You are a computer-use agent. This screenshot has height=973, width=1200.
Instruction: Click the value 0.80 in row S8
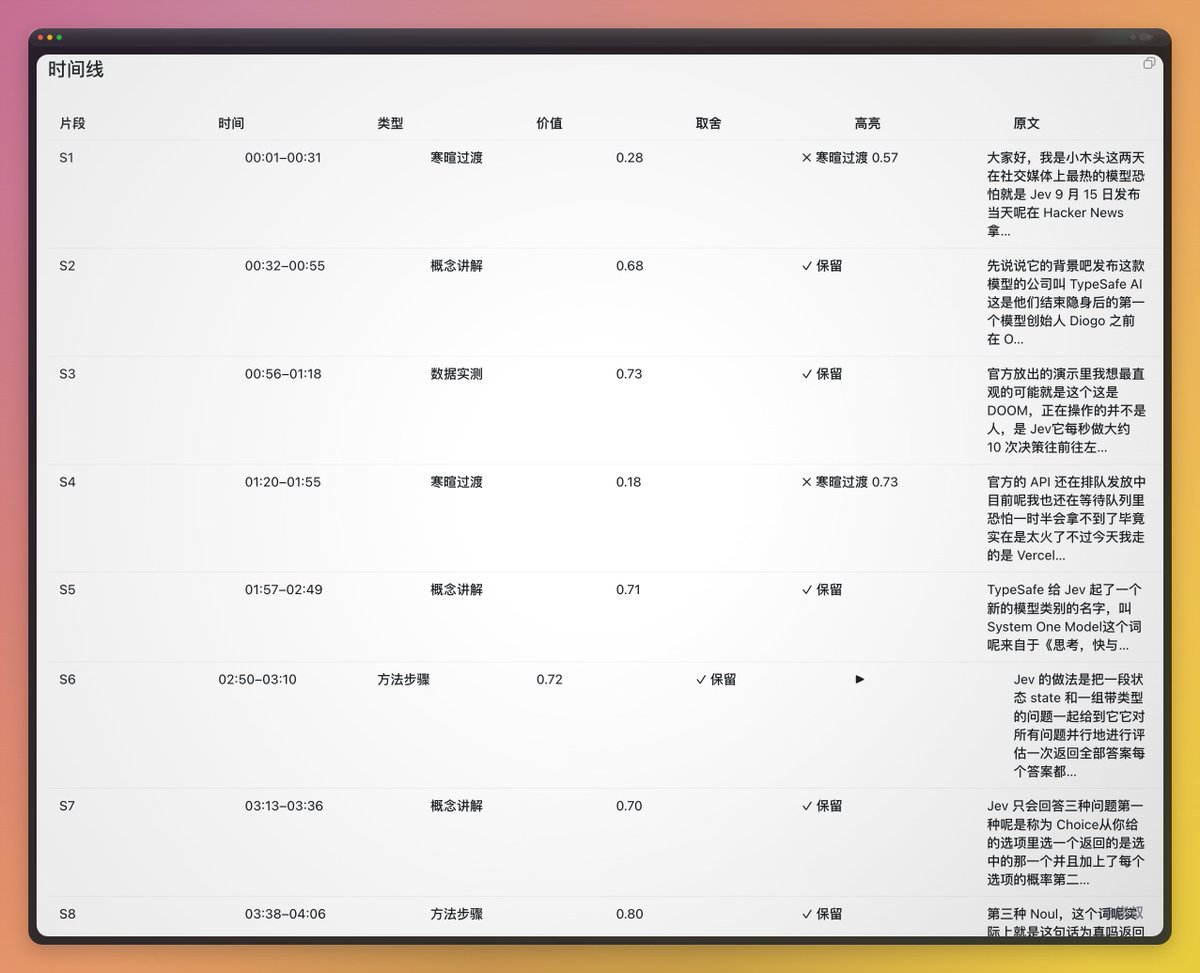pos(629,914)
